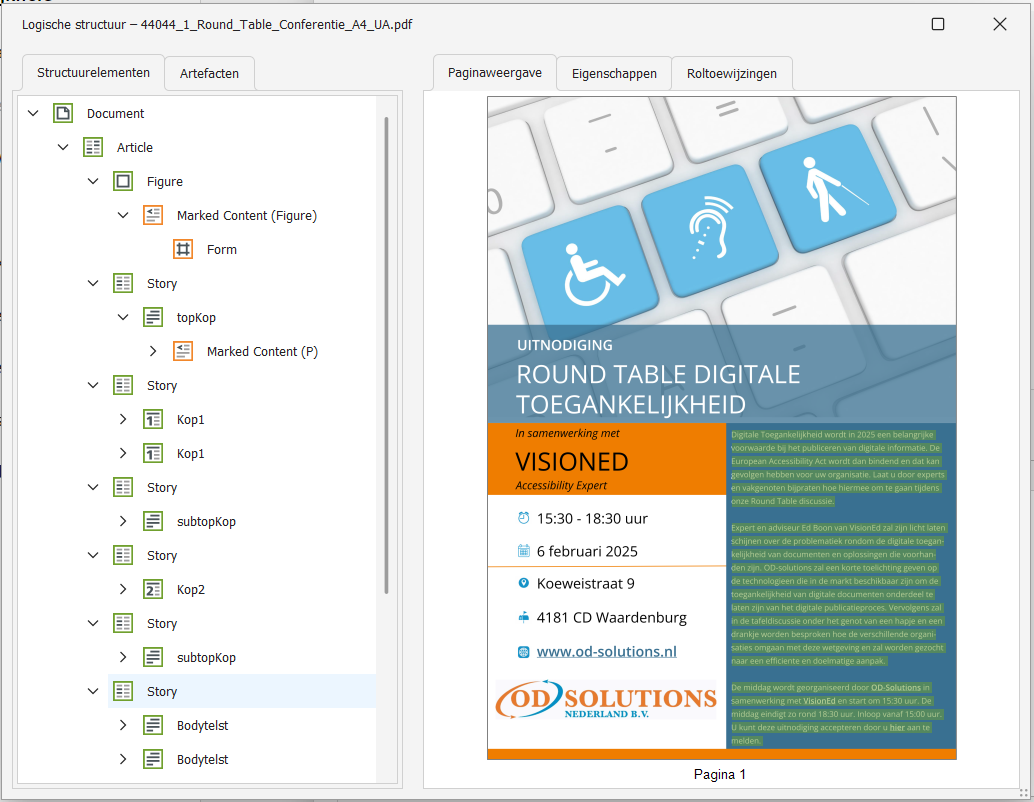Click the orange Marked Content (Figure) icon

(x=153, y=215)
